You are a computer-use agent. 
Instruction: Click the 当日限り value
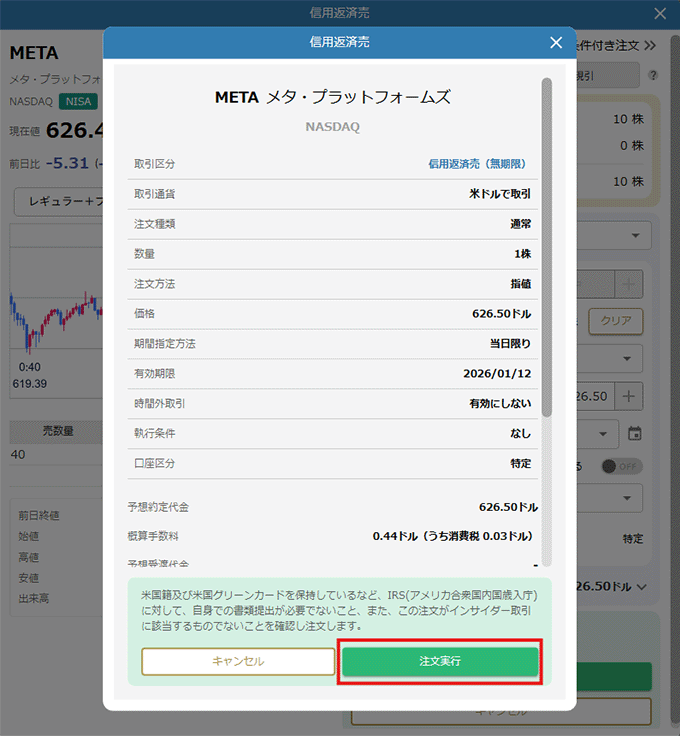[510, 344]
